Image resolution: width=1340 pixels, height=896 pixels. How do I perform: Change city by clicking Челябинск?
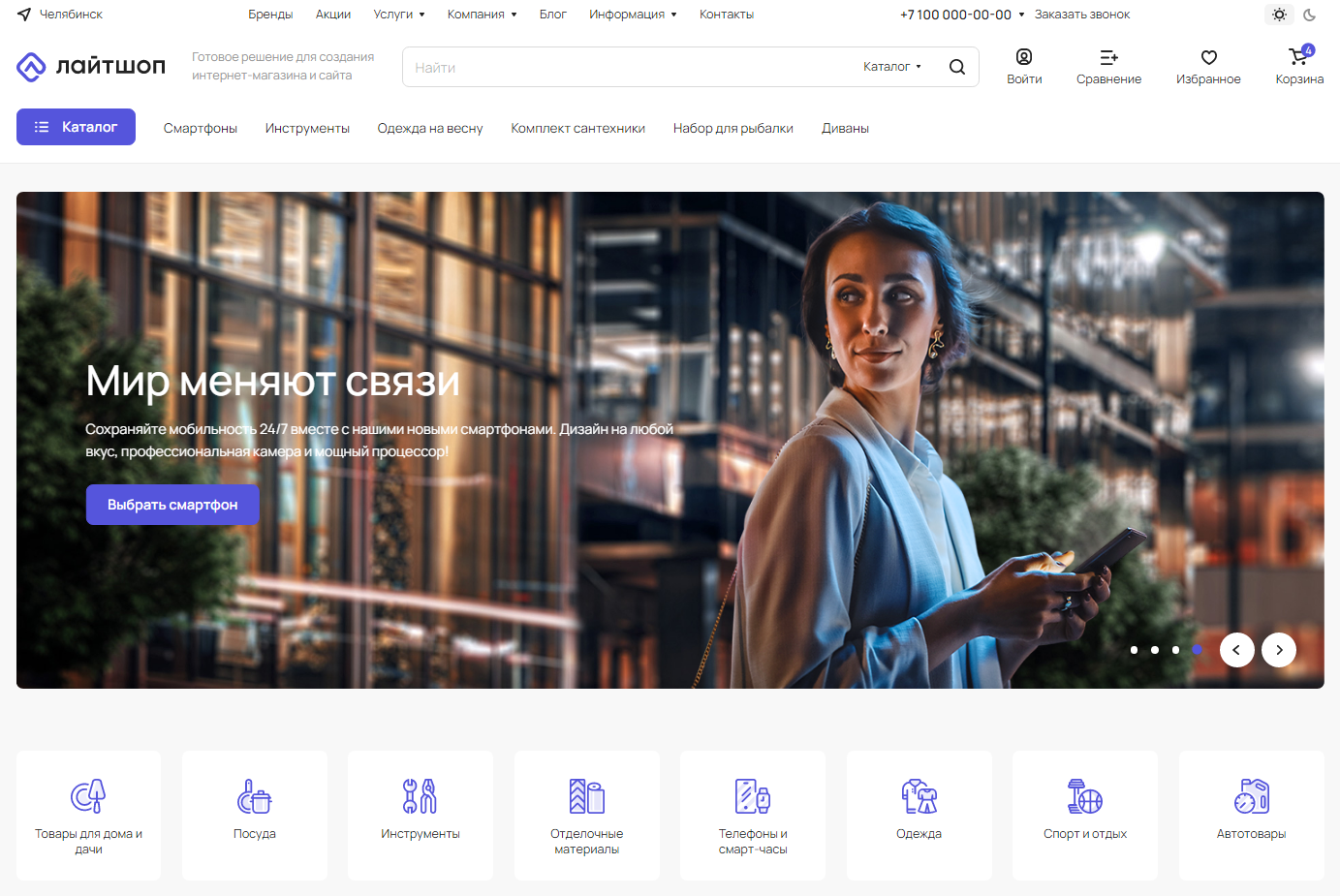pyautogui.click(x=71, y=15)
